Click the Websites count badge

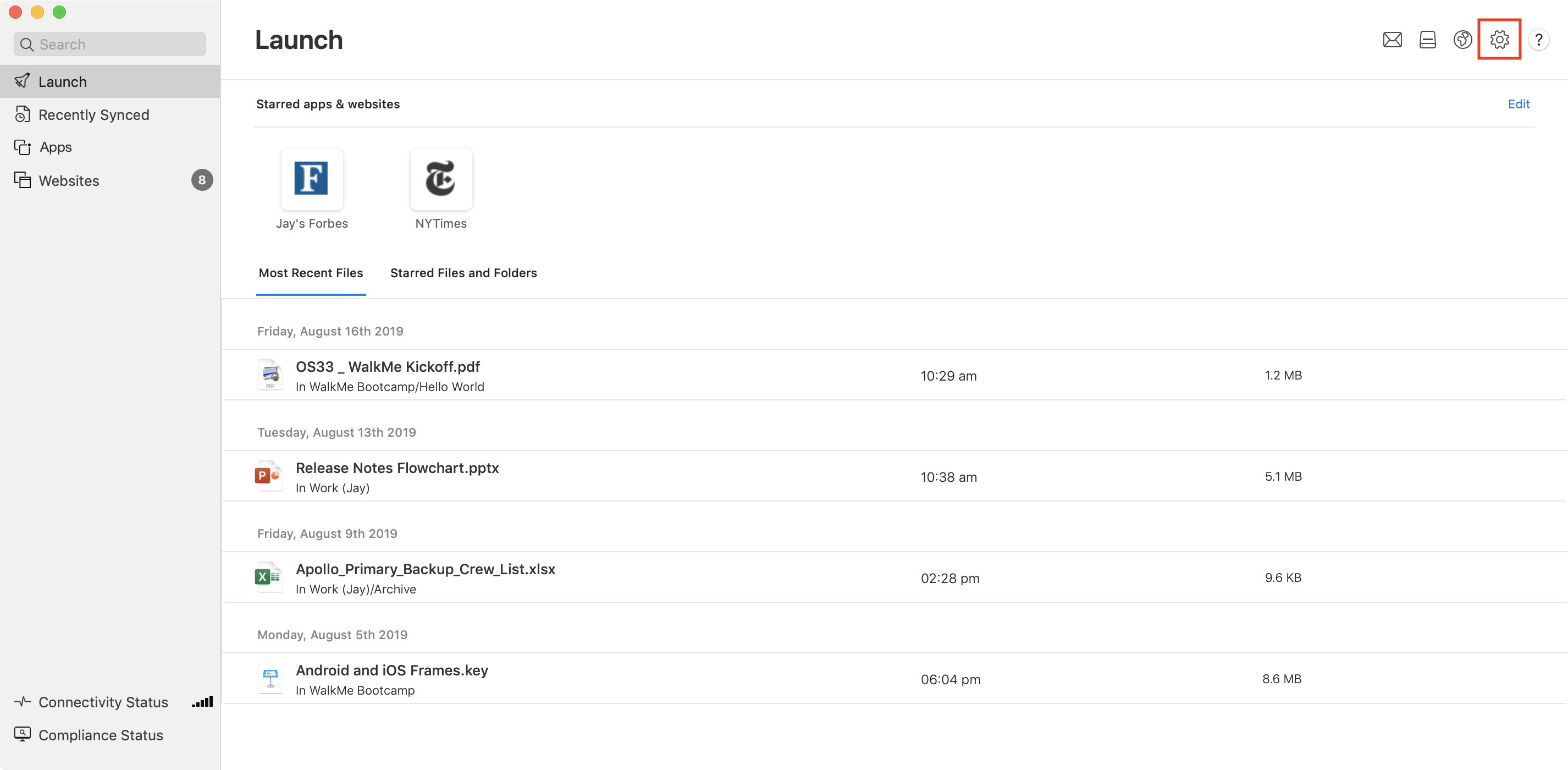coord(201,180)
